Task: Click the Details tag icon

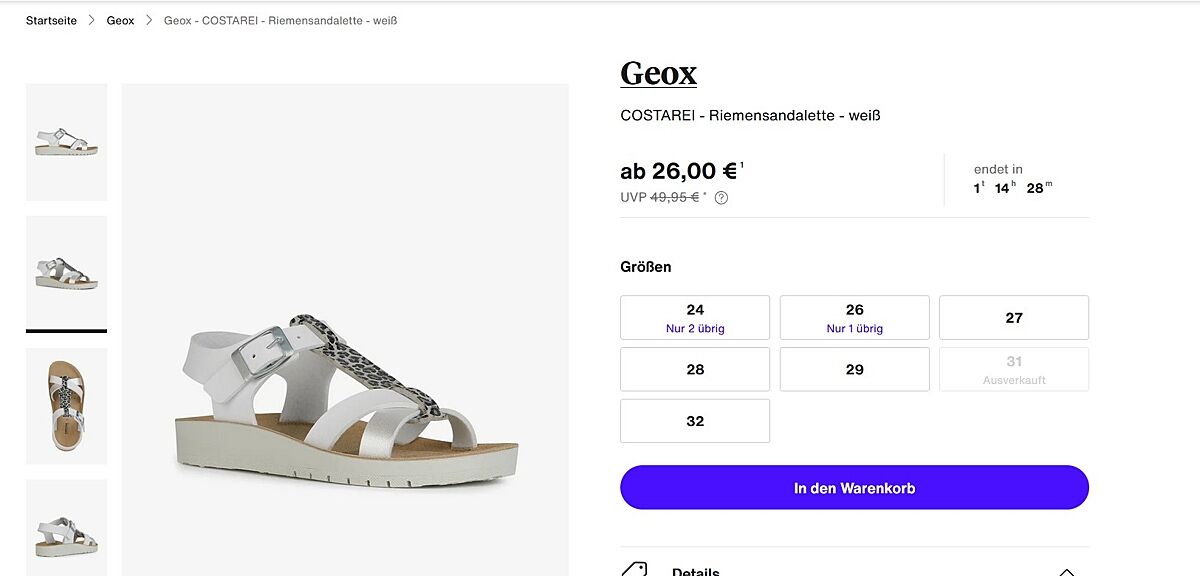Action: (635, 570)
